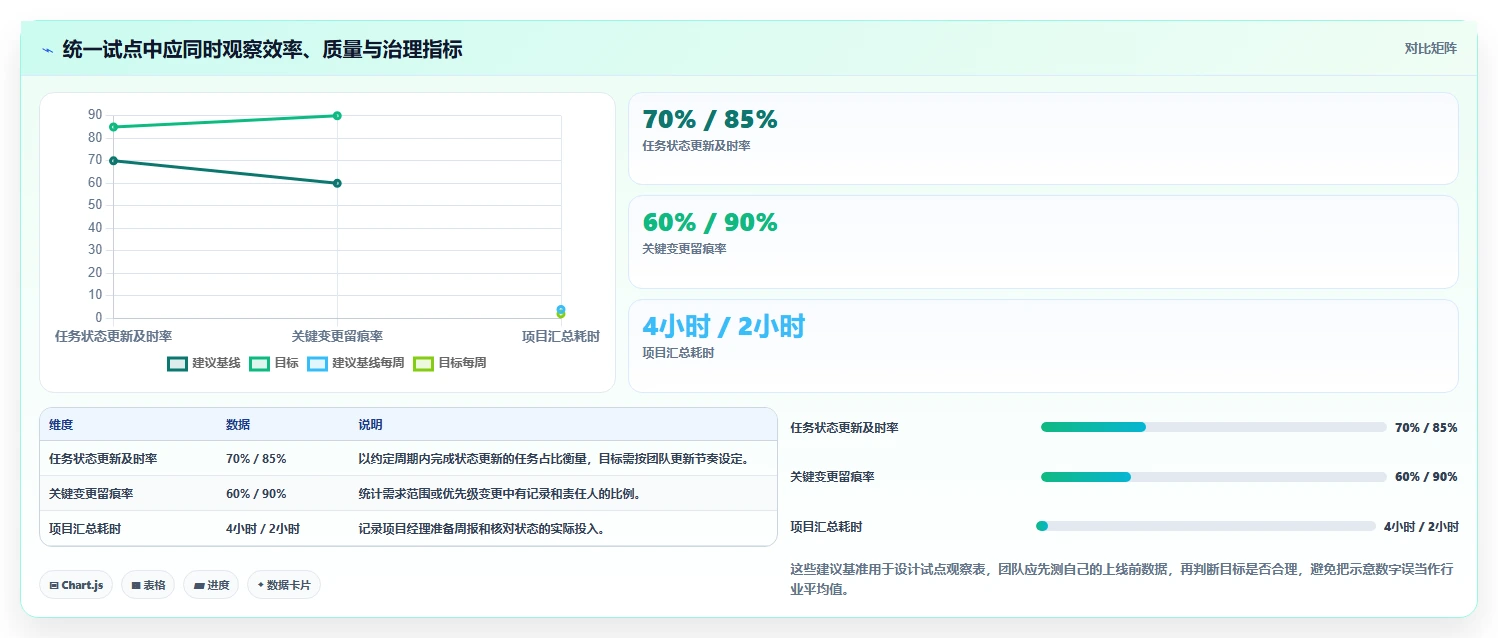
Task: Click the 对比矩阵 label in the header
Action: coord(1431,48)
